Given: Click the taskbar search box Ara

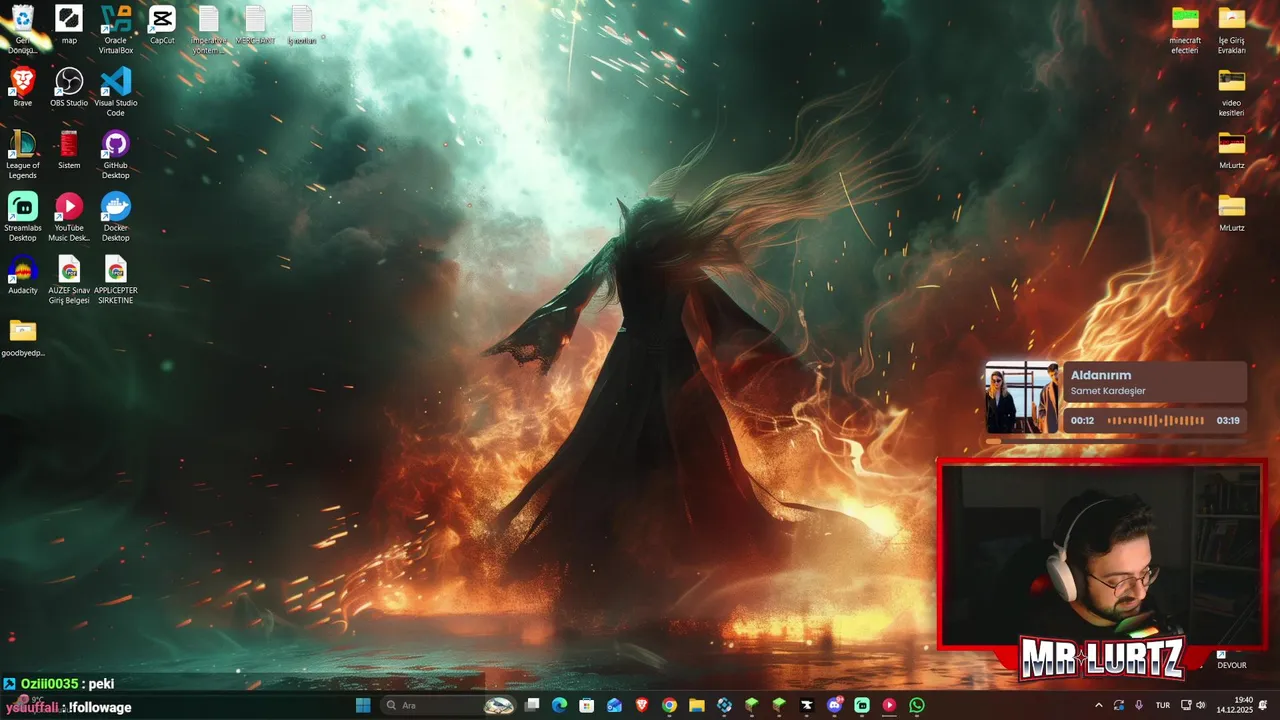Looking at the screenshot, I should (x=450, y=705).
